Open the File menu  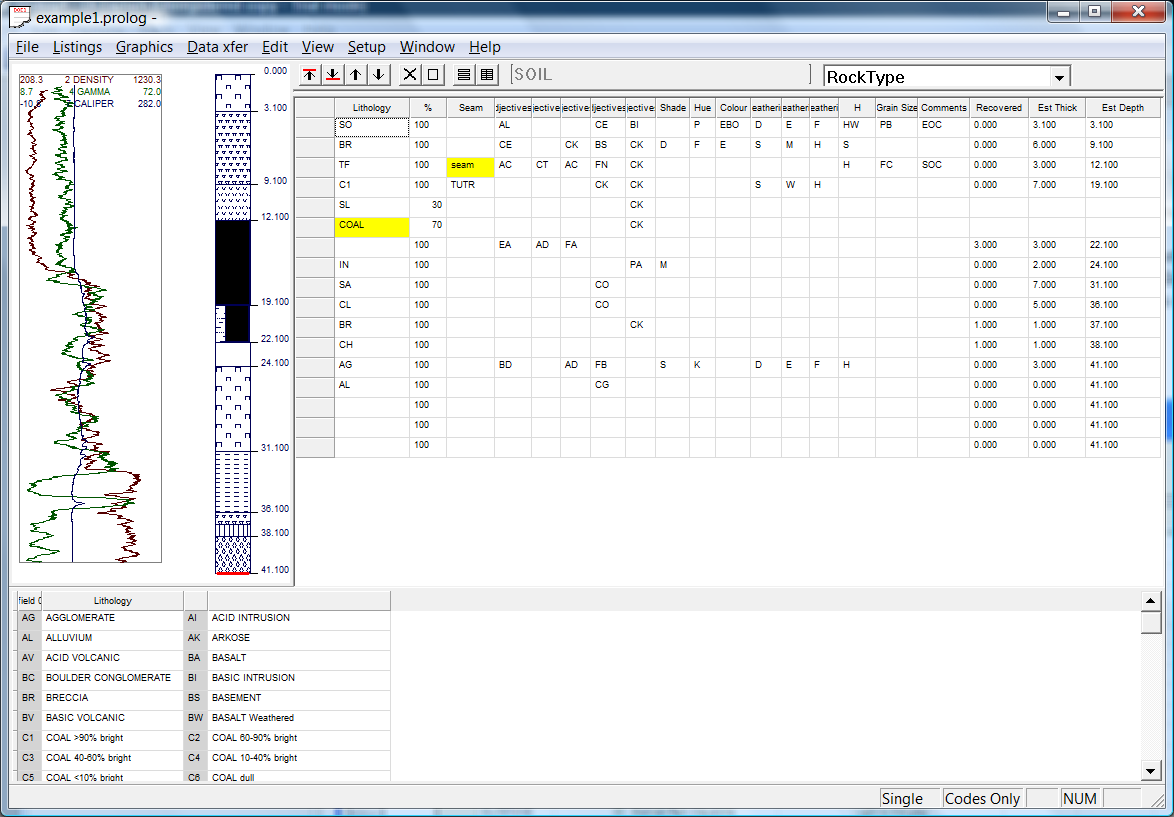pyautogui.click(x=27, y=47)
